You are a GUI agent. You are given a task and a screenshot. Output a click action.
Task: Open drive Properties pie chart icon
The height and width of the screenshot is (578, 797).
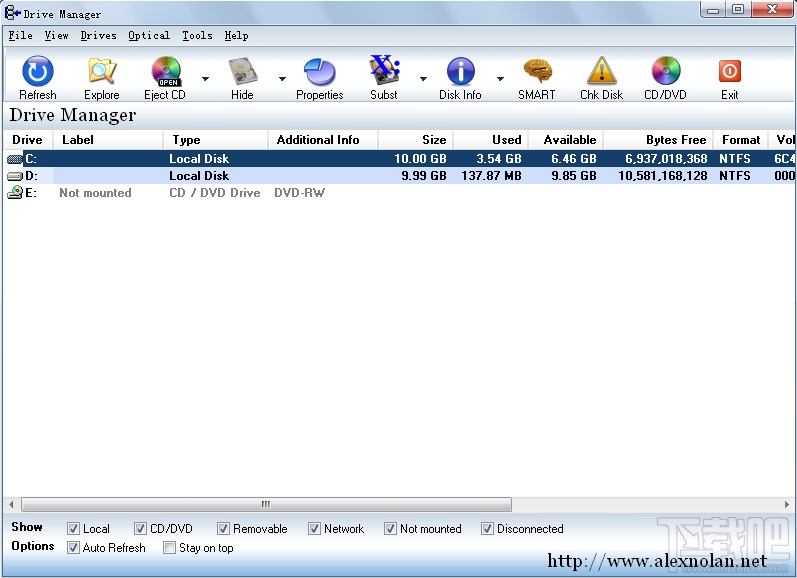[x=320, y=71]
